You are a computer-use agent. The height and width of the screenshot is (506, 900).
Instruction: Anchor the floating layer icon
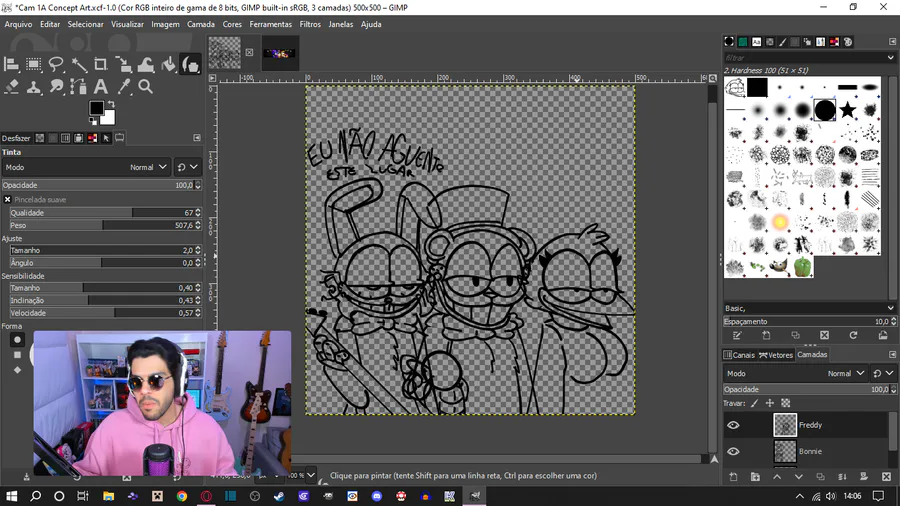click(842, 477)
